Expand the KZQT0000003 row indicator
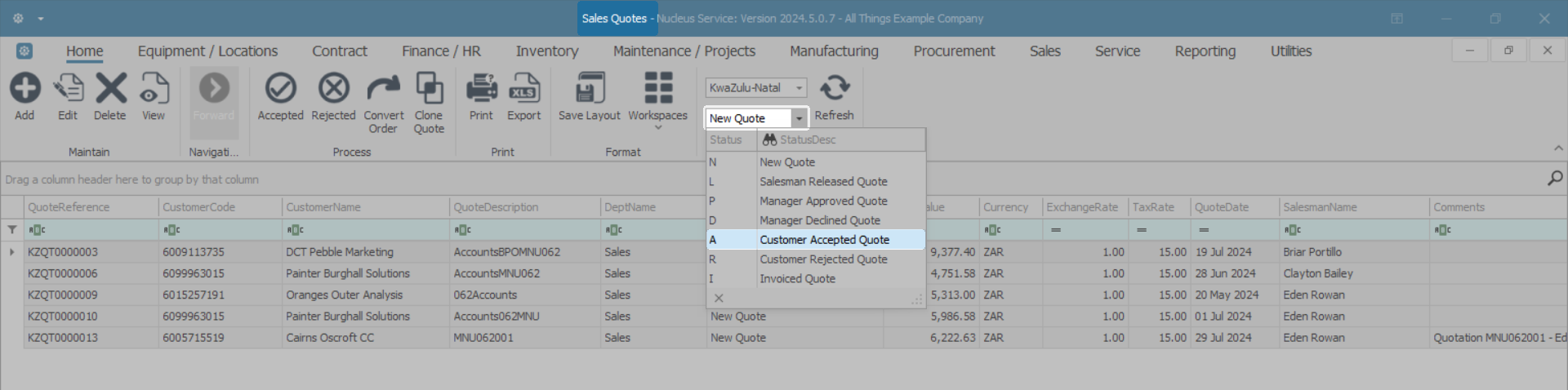Viewport: 1568px width, 390px height. pos(12,252)
